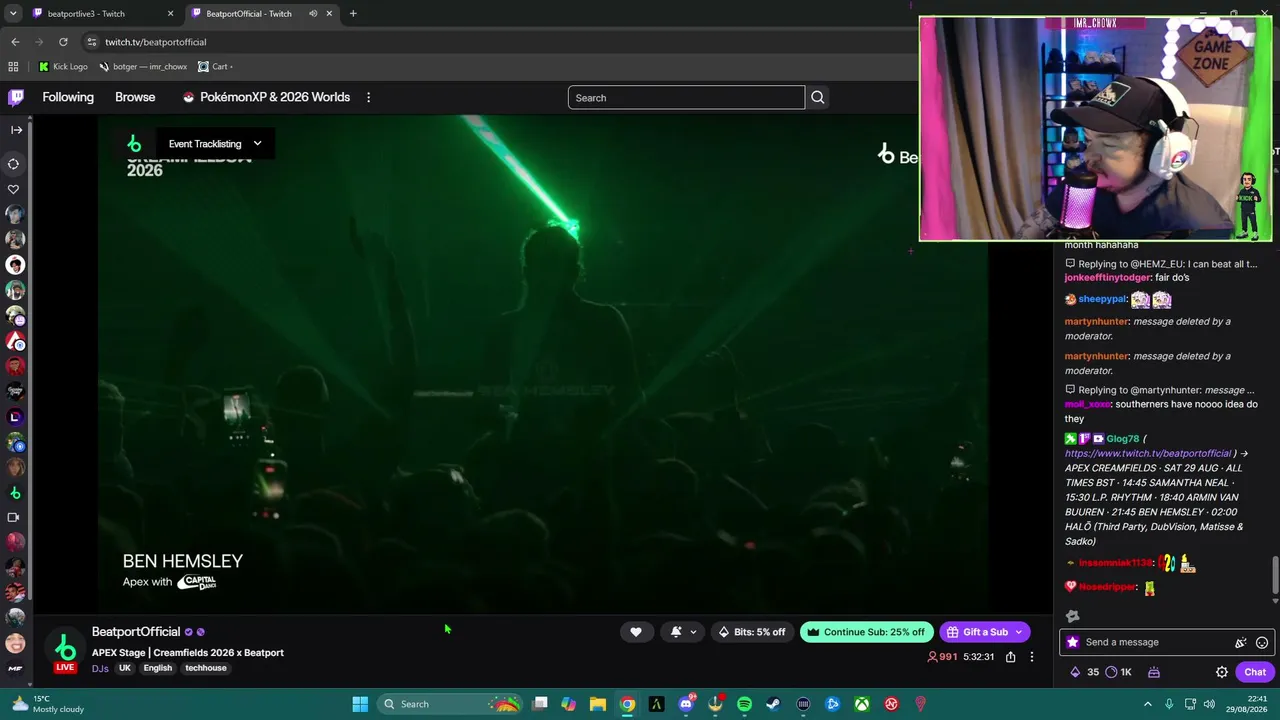
Task: Click the Browse nav tab
Action: [135, 97]
